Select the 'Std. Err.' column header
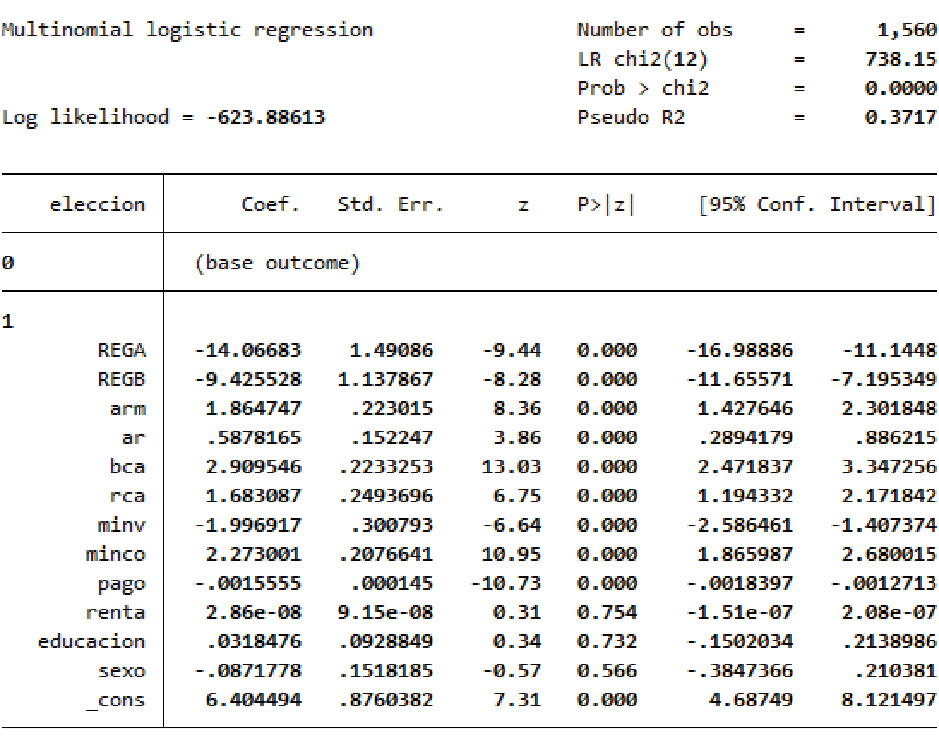 tap(389, 205)
